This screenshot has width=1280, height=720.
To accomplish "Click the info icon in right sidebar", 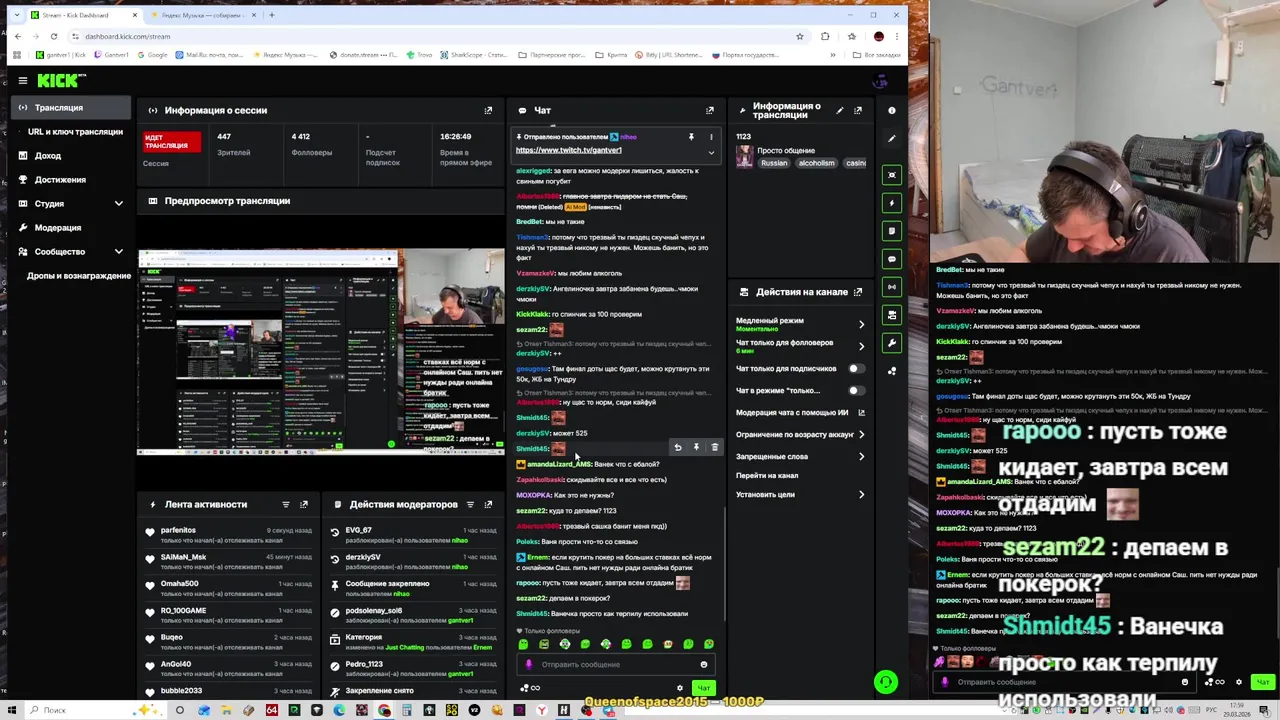I will point(892,110).
